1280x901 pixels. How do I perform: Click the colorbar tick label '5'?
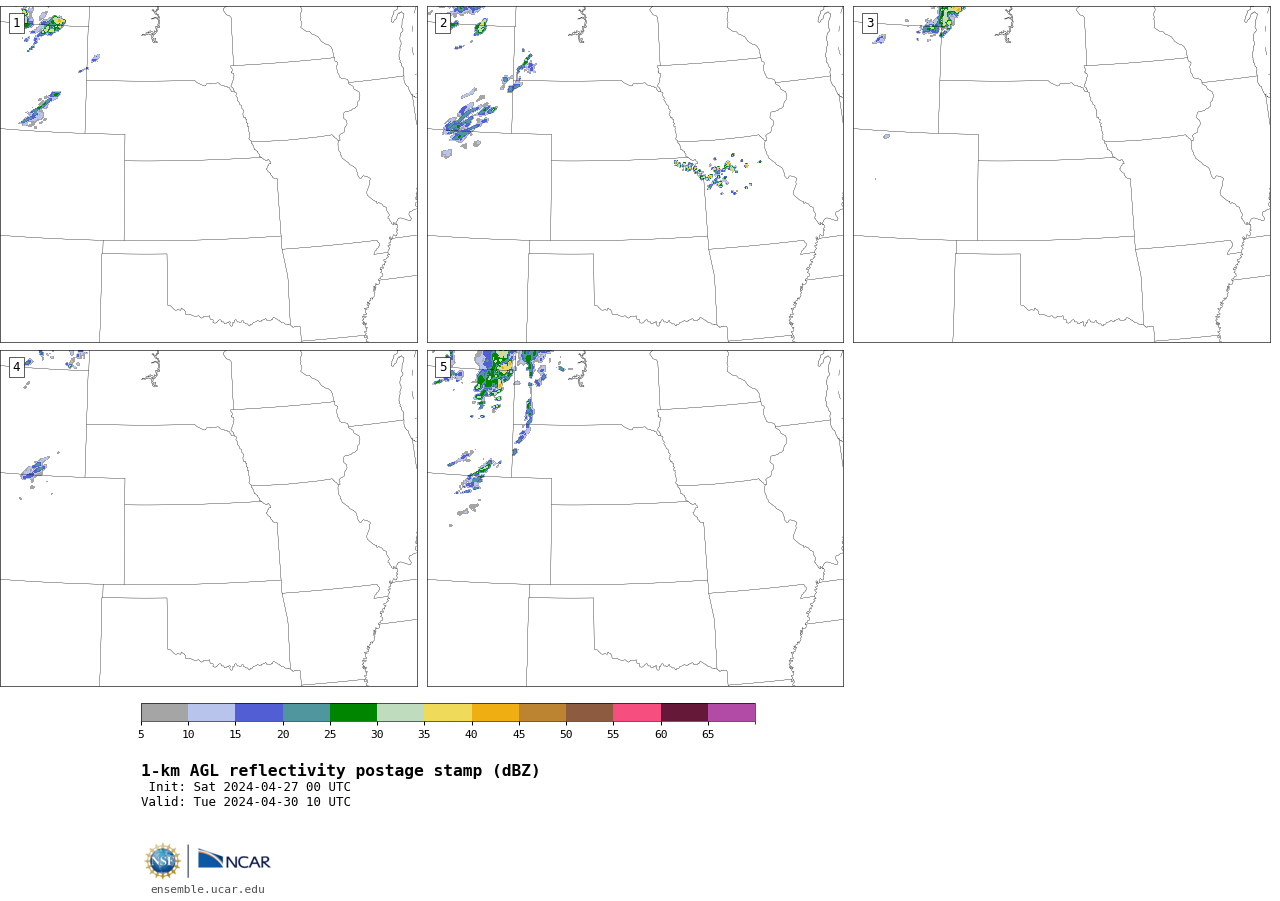point(141,734)
